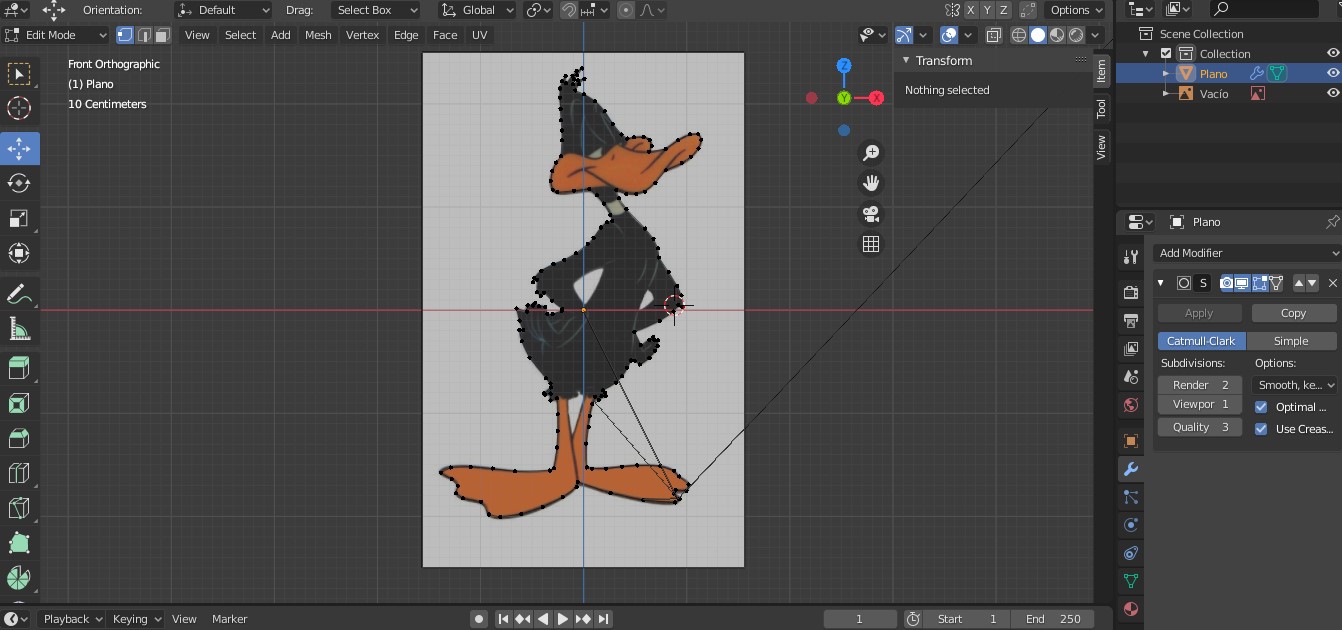
Task: Expand the Plano object tree
Action: tap(1166, 73)
